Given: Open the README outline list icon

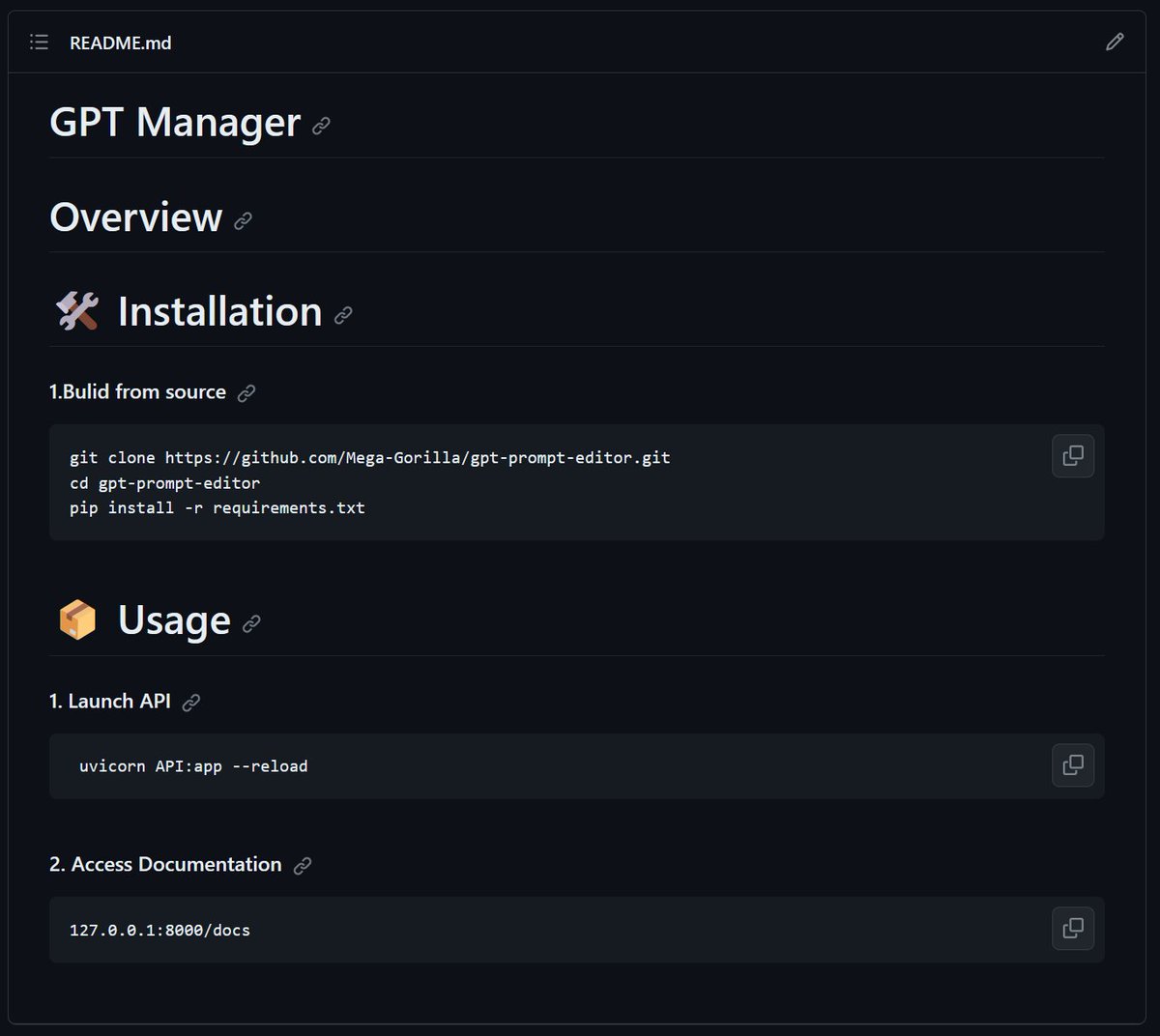Looking at the screenshot, I should coord(39,42).
